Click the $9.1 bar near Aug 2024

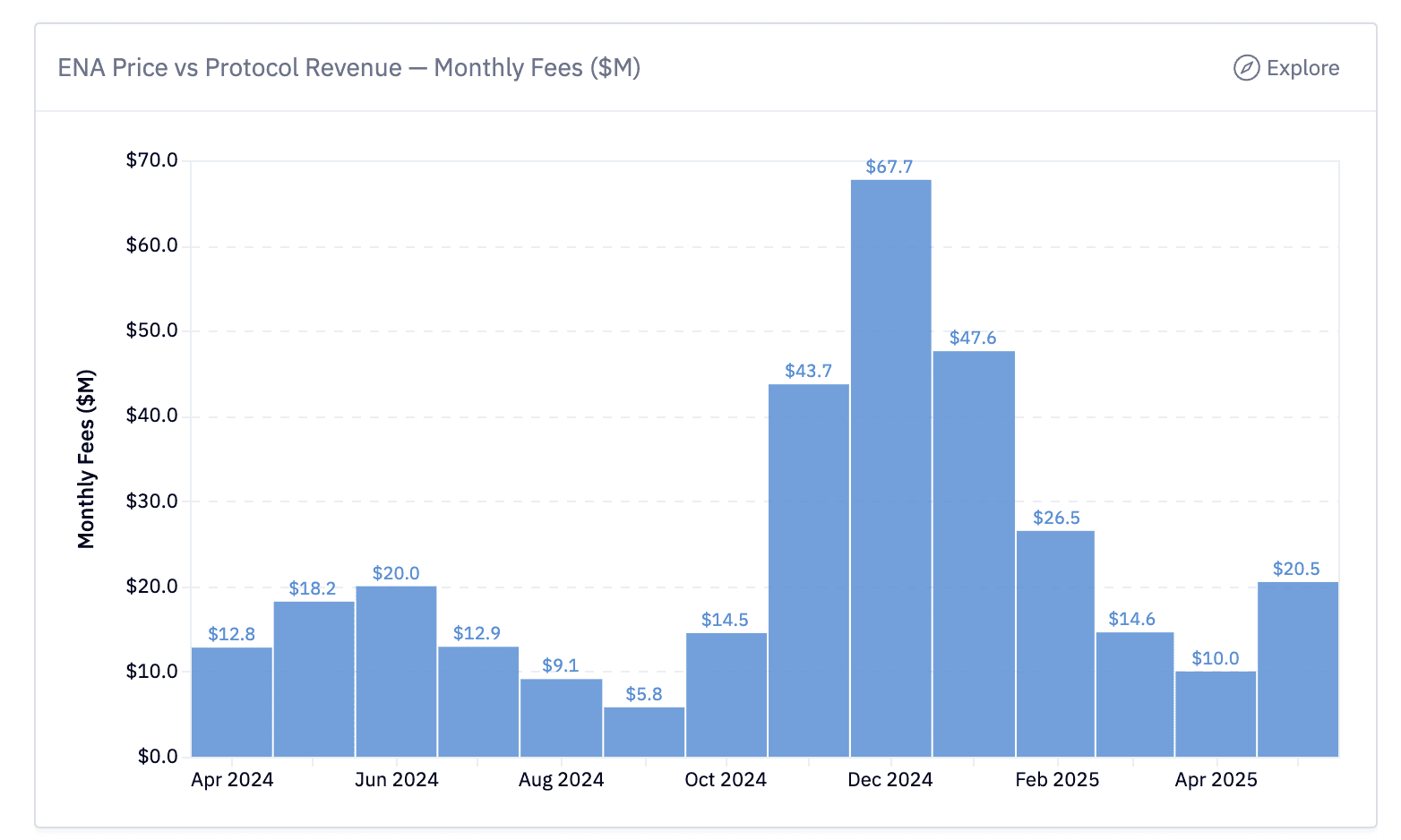(560, 716)
